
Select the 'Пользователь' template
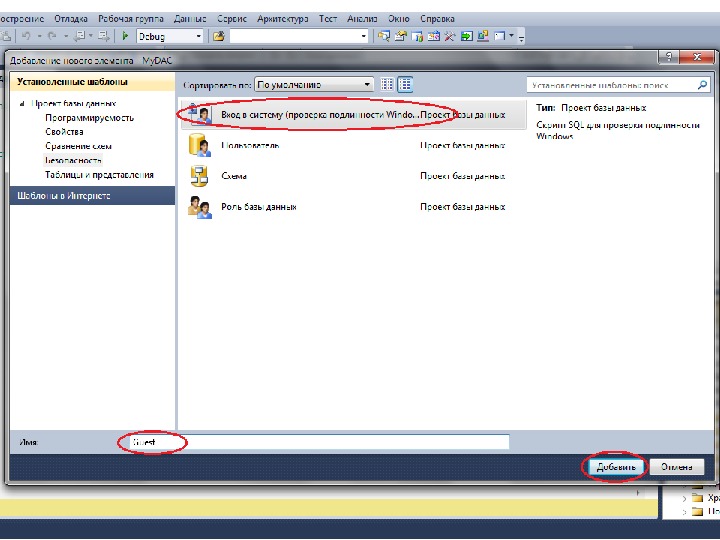tap(353, 146)
